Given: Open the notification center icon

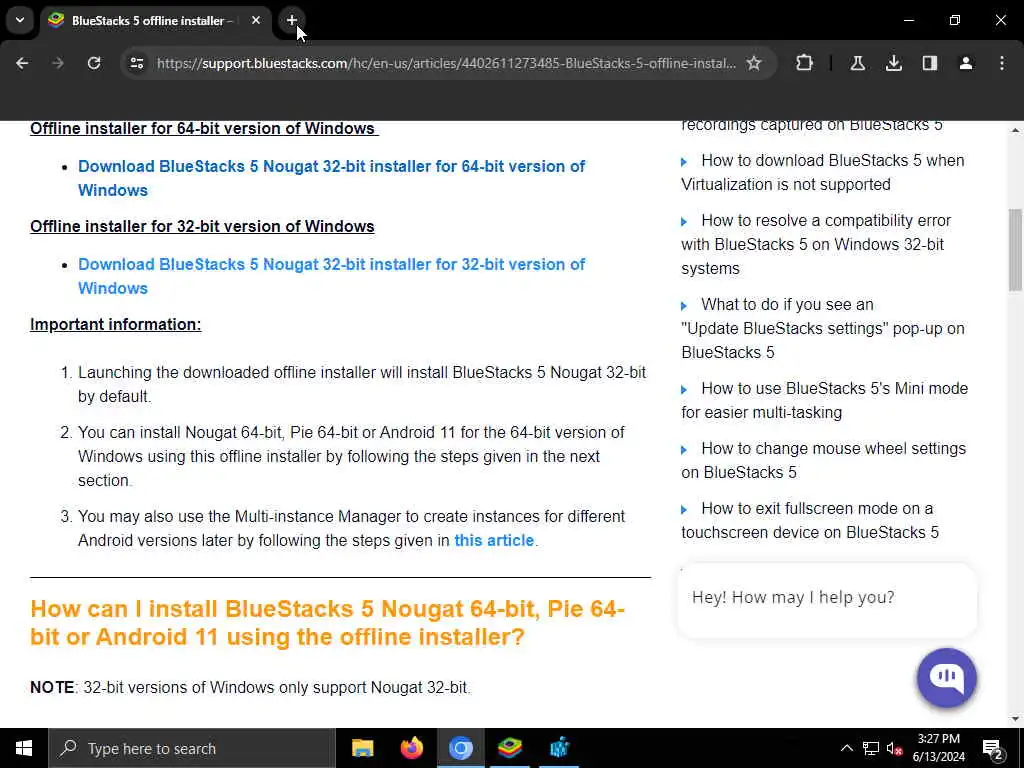Looking at the screenshot, I should click(x=992, y=748).
